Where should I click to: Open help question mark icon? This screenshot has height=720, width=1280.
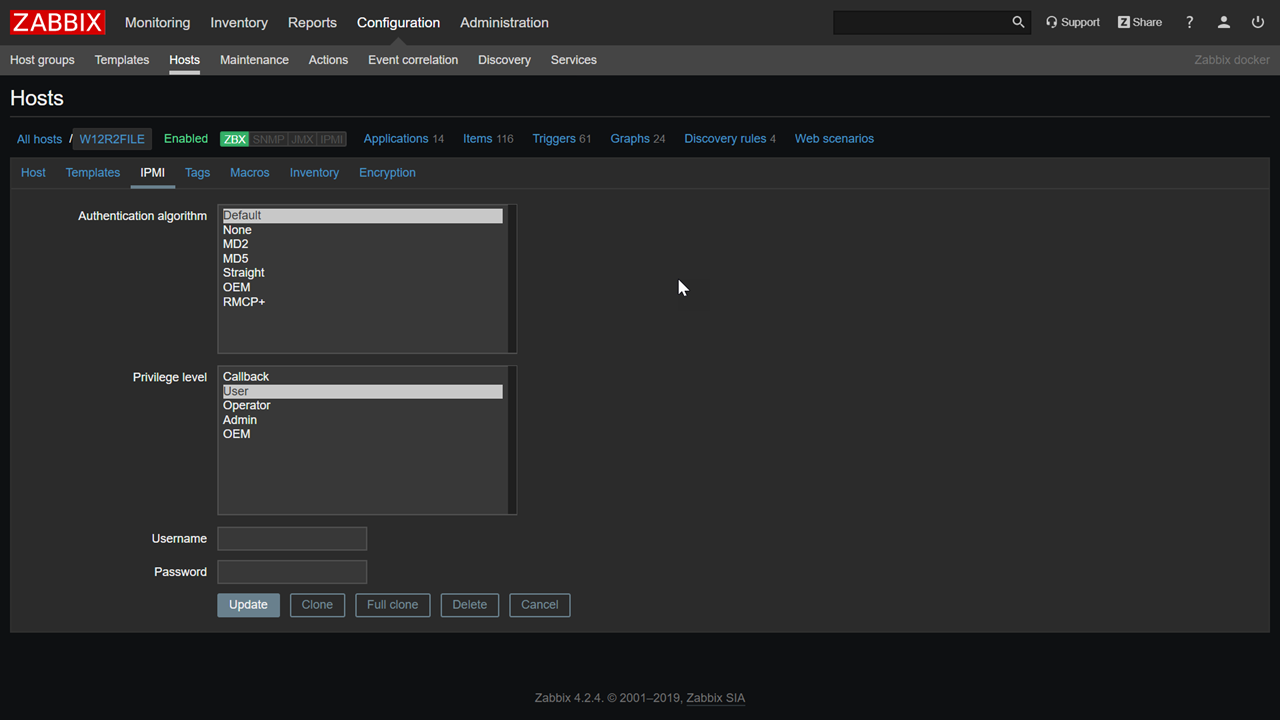(1189, 22)
